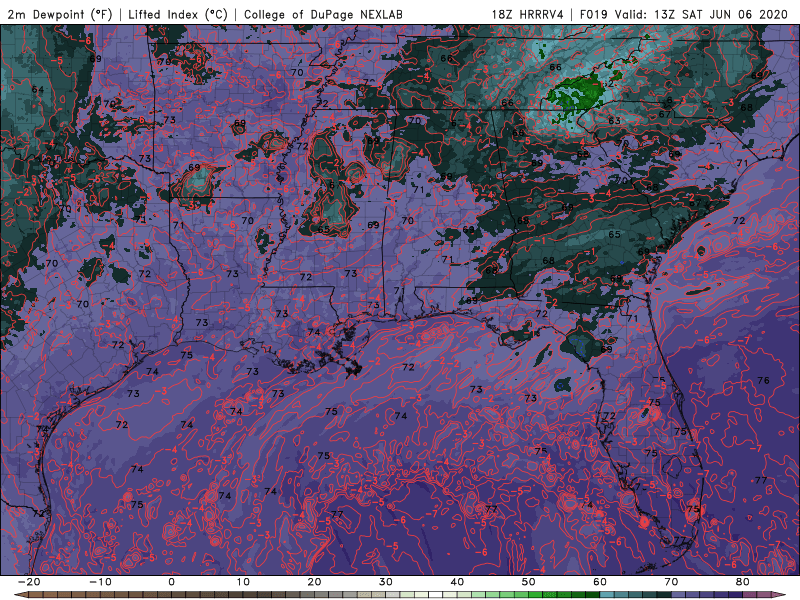Screen dimensions: 800x600
Task: Click the -20 label on the color scale
Action: click(29, 582)
